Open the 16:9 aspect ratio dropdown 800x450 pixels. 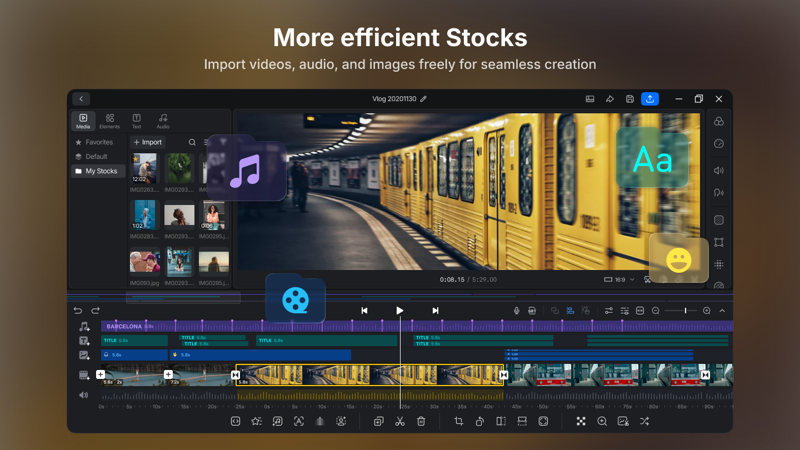pos(619,280)
